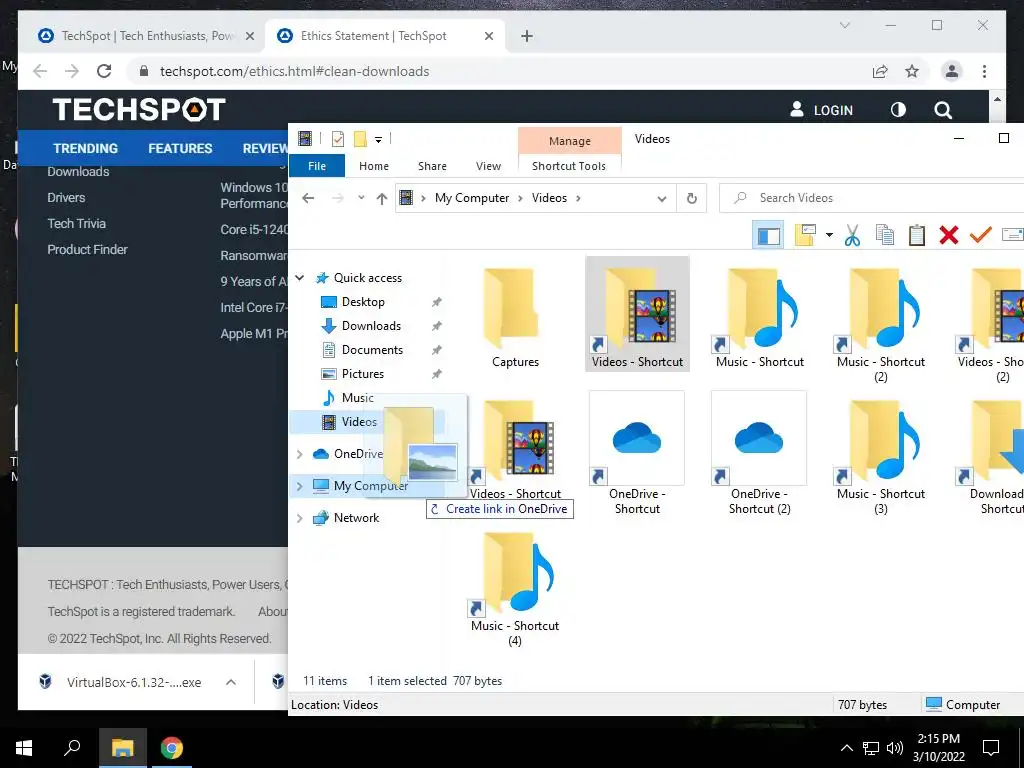Viewport: 1024px width, 768px height.
Task: Click the Tech Trivia link
Action: pos(76,223)
